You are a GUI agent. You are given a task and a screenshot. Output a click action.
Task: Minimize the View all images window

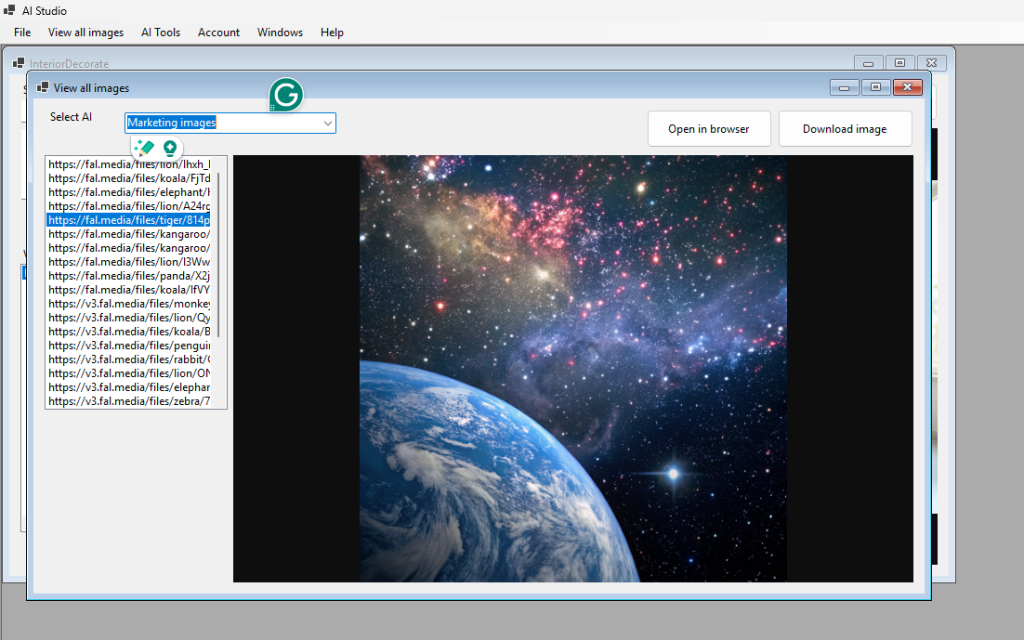(x=844, y=87)
